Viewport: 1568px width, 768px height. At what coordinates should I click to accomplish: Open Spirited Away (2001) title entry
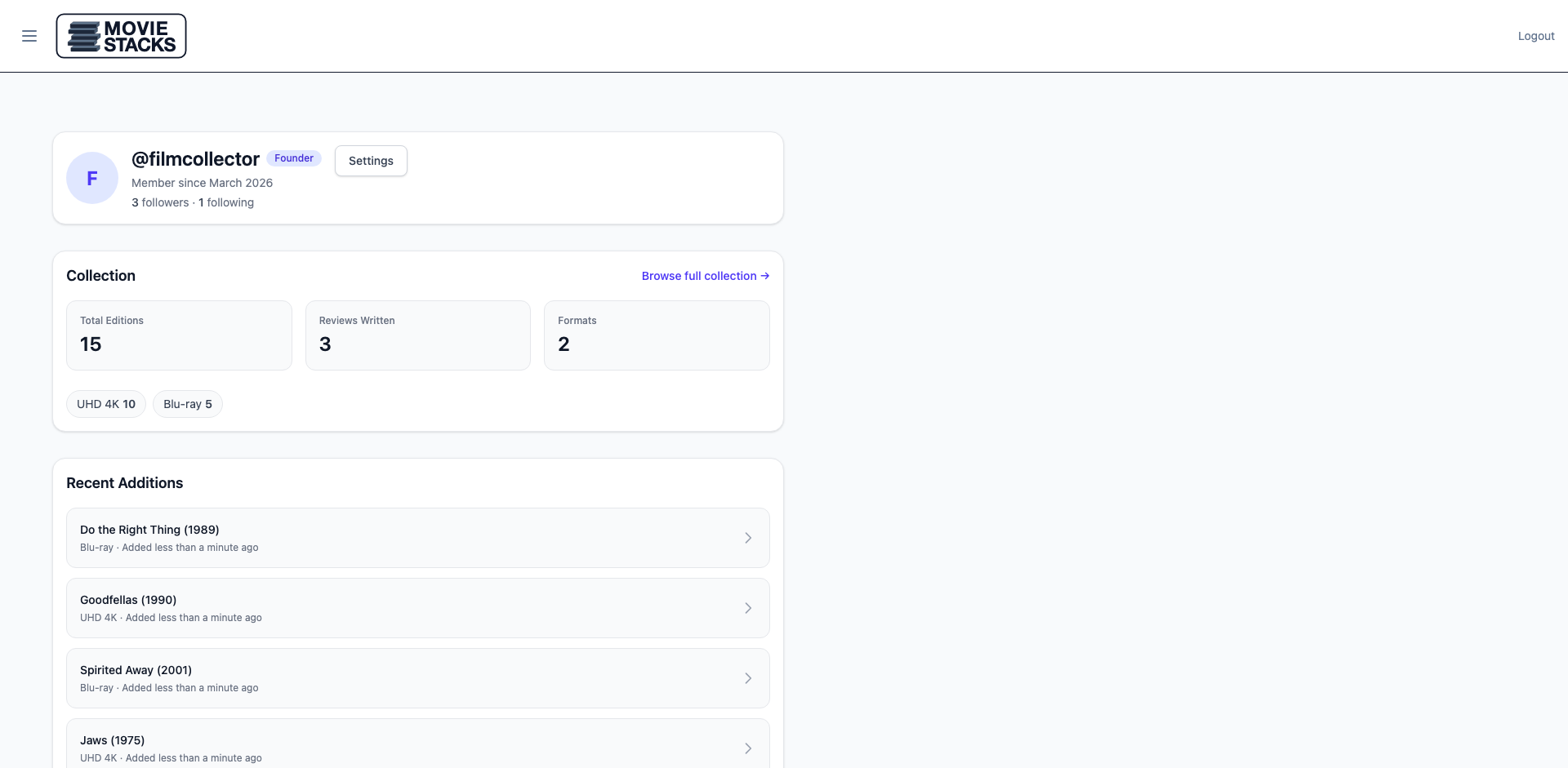136,670
